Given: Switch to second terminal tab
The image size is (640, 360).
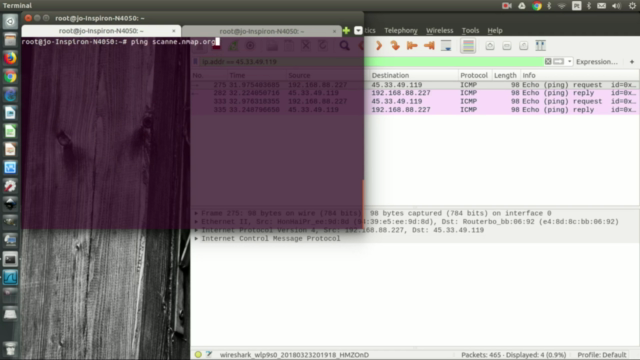Looking at the screenshot, I should coord(262,31).
